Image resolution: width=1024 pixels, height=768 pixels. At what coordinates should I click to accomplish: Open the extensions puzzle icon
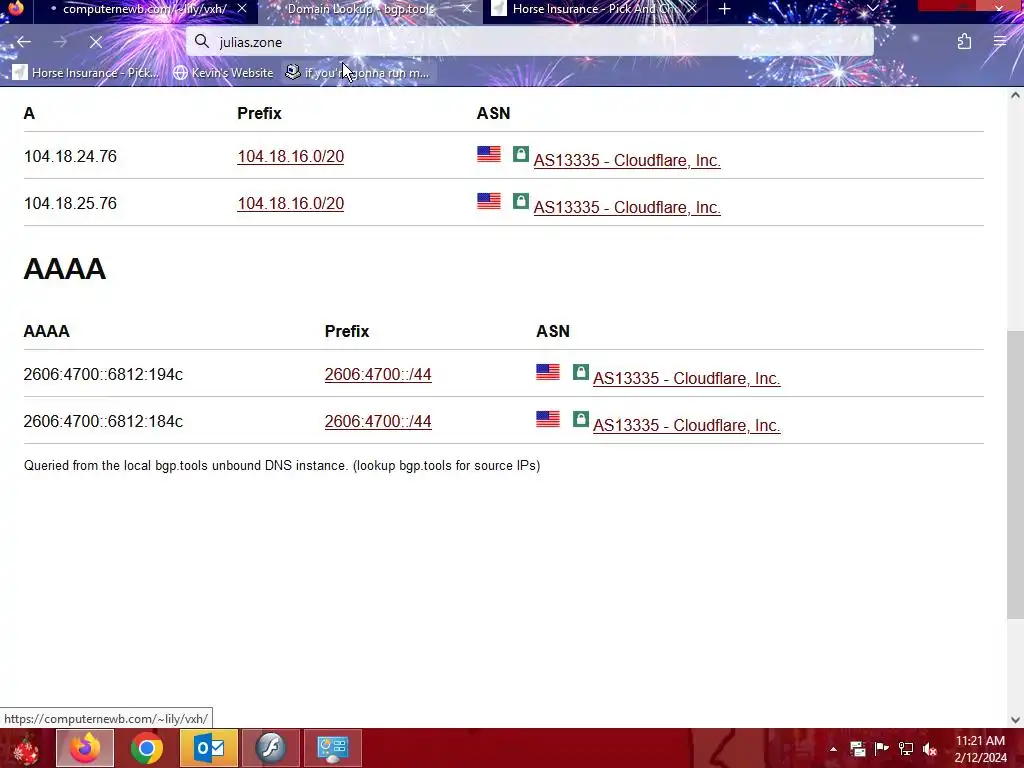964,42
